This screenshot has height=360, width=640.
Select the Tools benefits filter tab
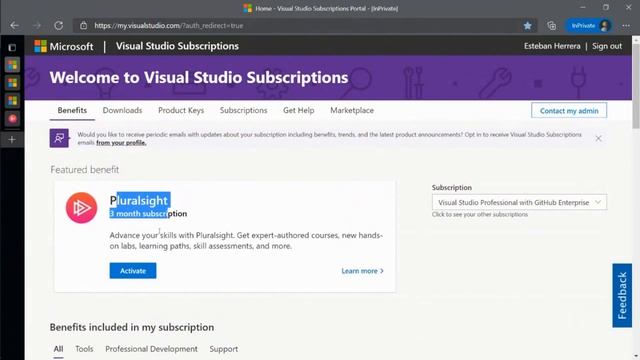click(x=84, y=349)
